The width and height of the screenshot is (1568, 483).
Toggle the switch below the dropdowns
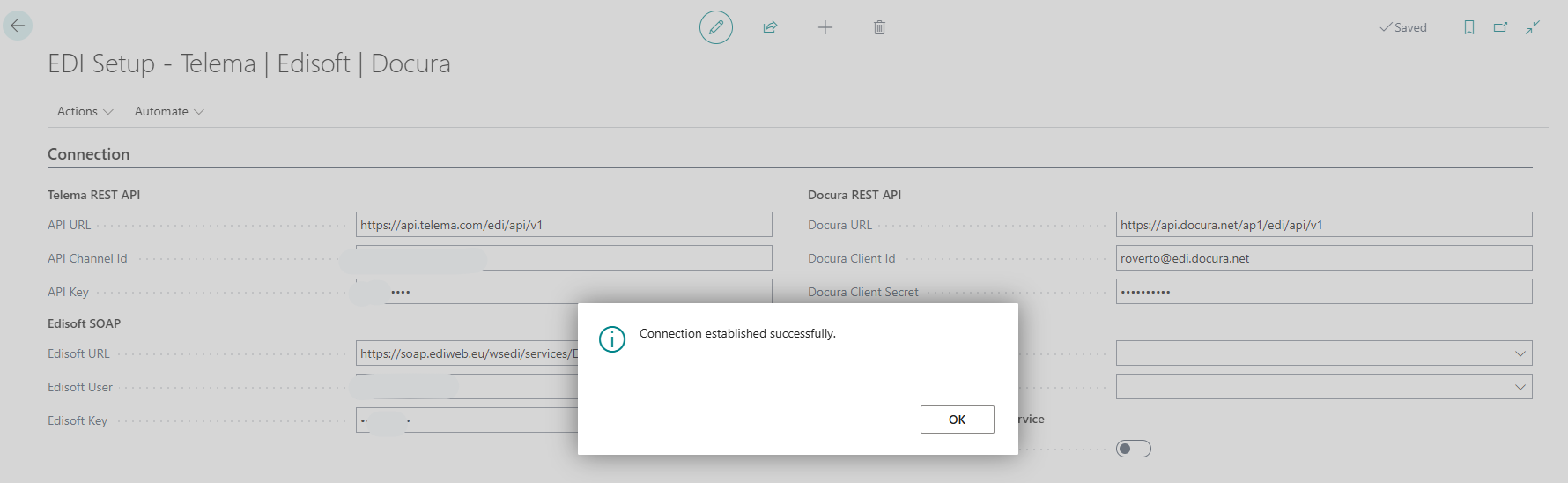(1134, 449)
